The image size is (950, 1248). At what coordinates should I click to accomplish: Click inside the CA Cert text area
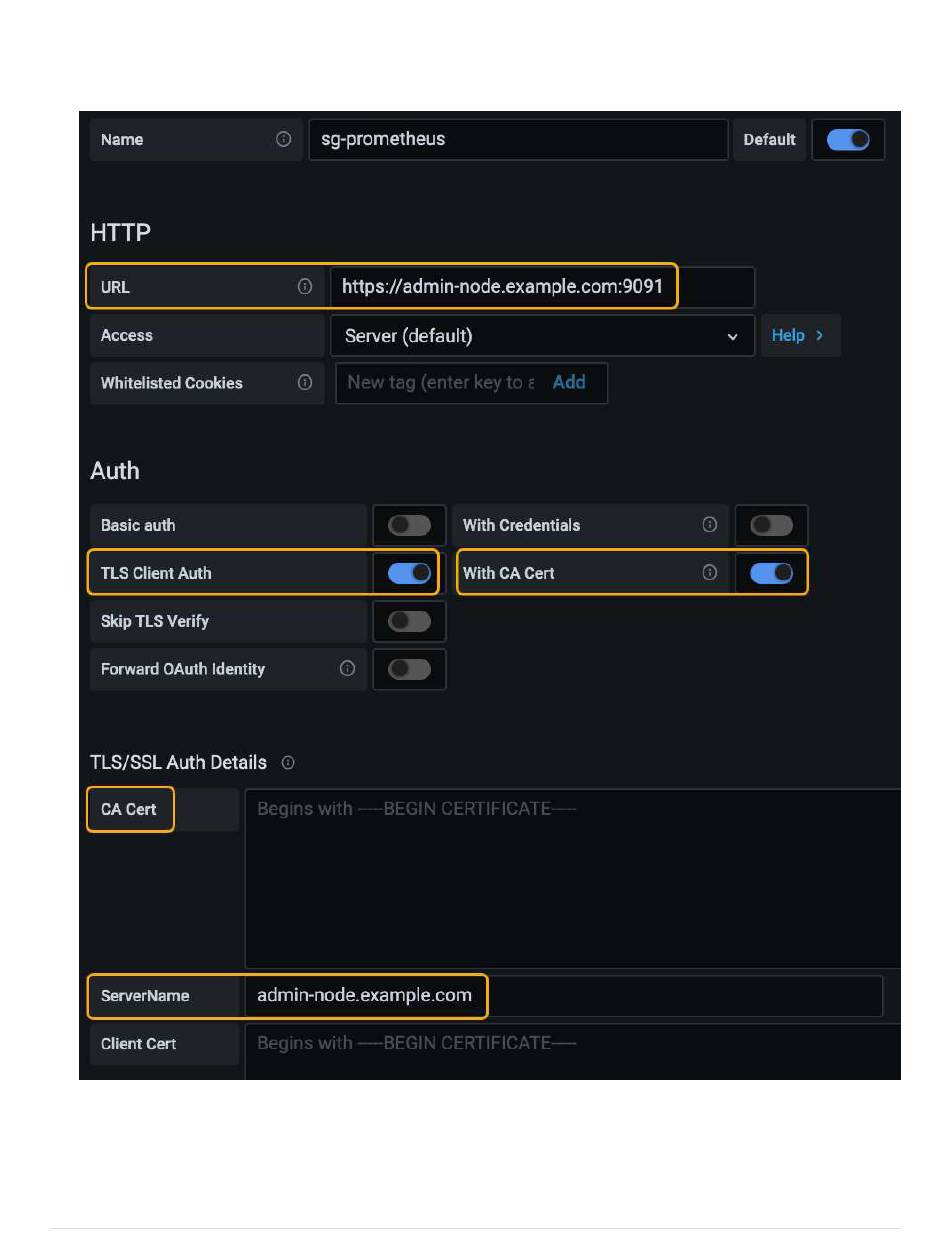pos(573,878)
